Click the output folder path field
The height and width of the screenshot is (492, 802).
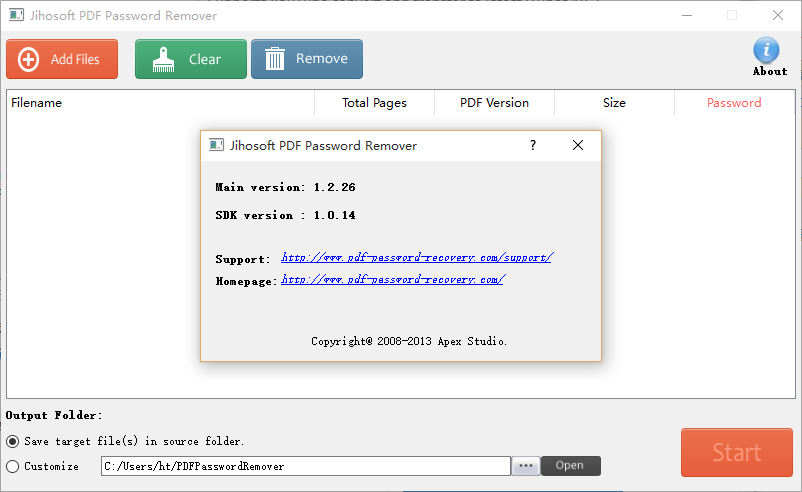305,466
